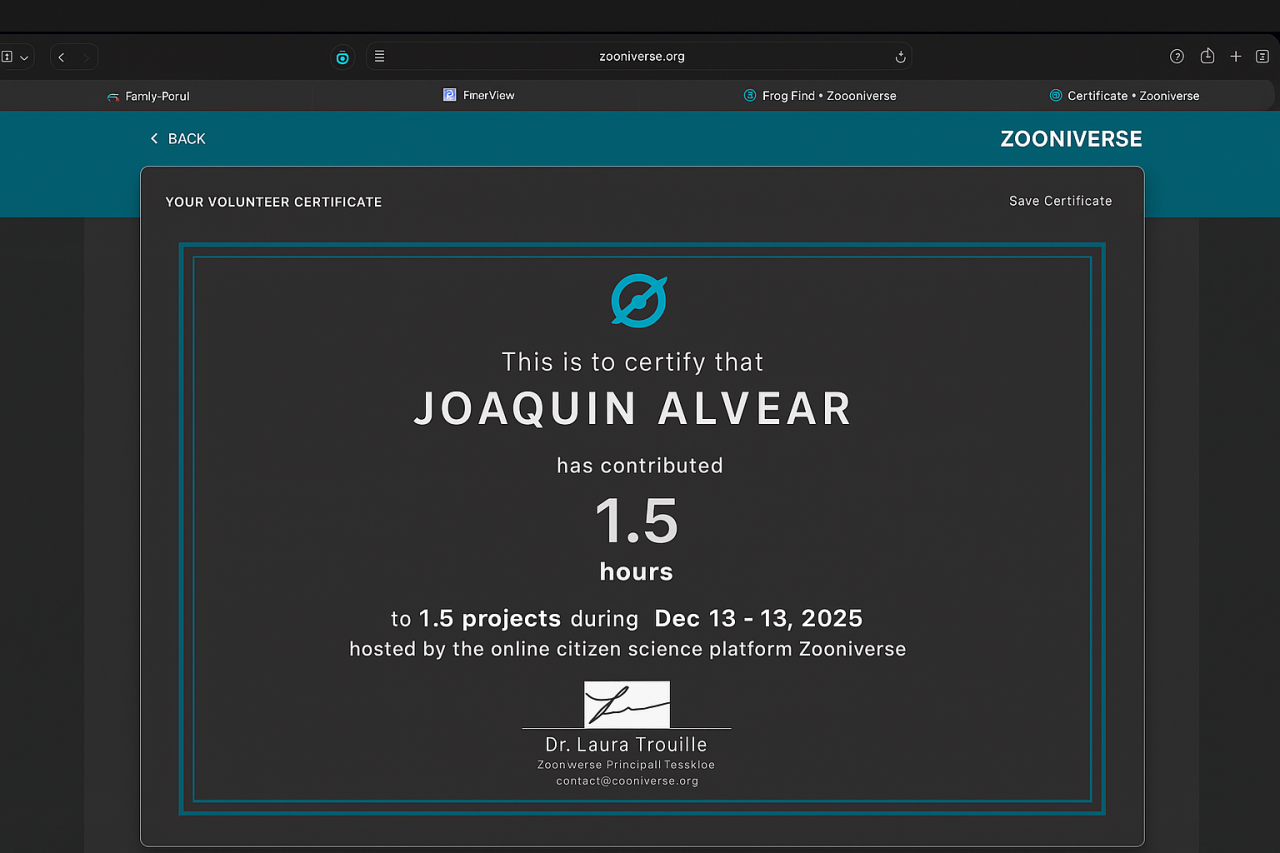
Task: Click the Save Certificate button
Action: (x=1060, y=201)
